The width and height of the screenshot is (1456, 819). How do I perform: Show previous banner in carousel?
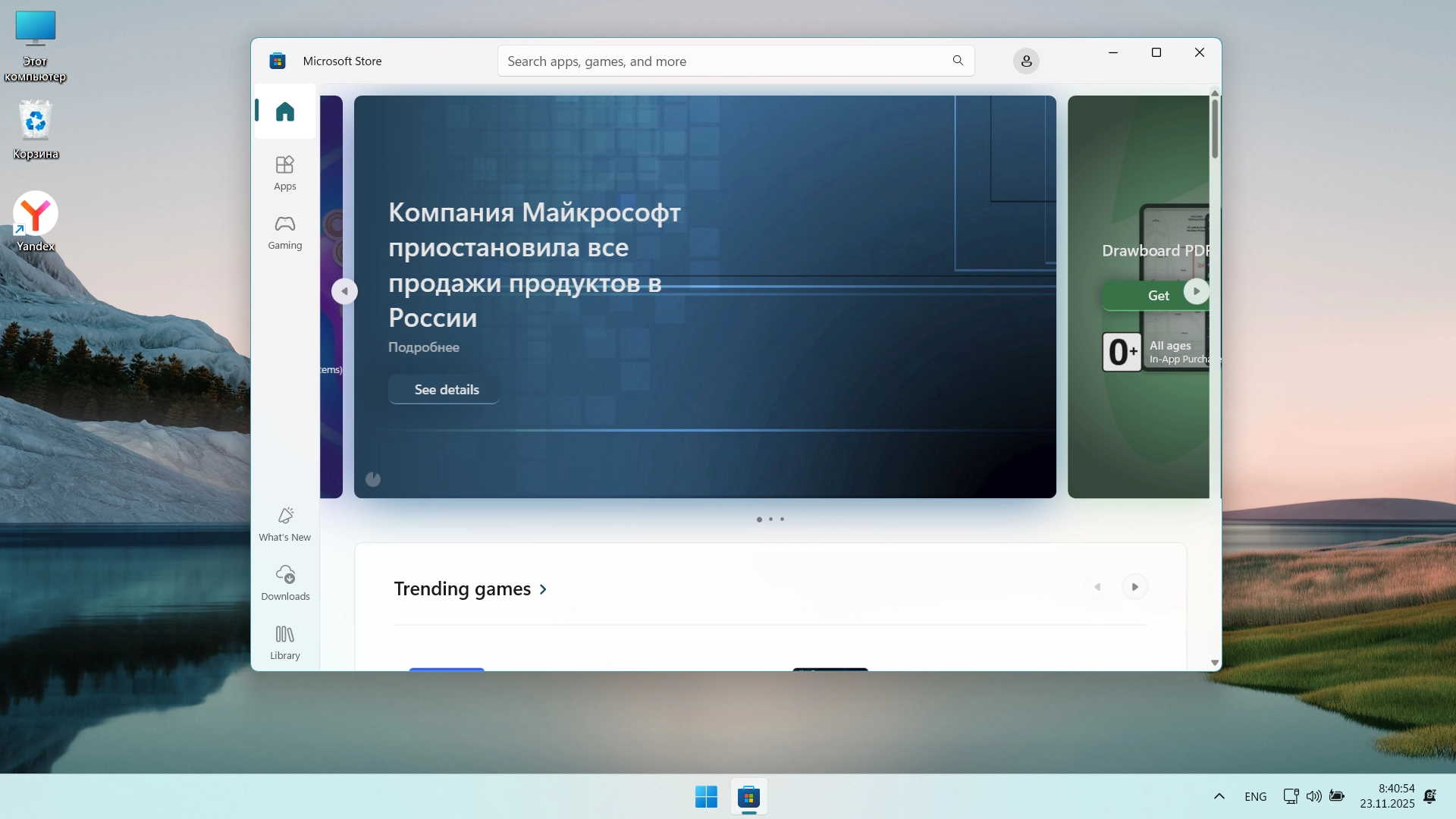pos(344,291)
